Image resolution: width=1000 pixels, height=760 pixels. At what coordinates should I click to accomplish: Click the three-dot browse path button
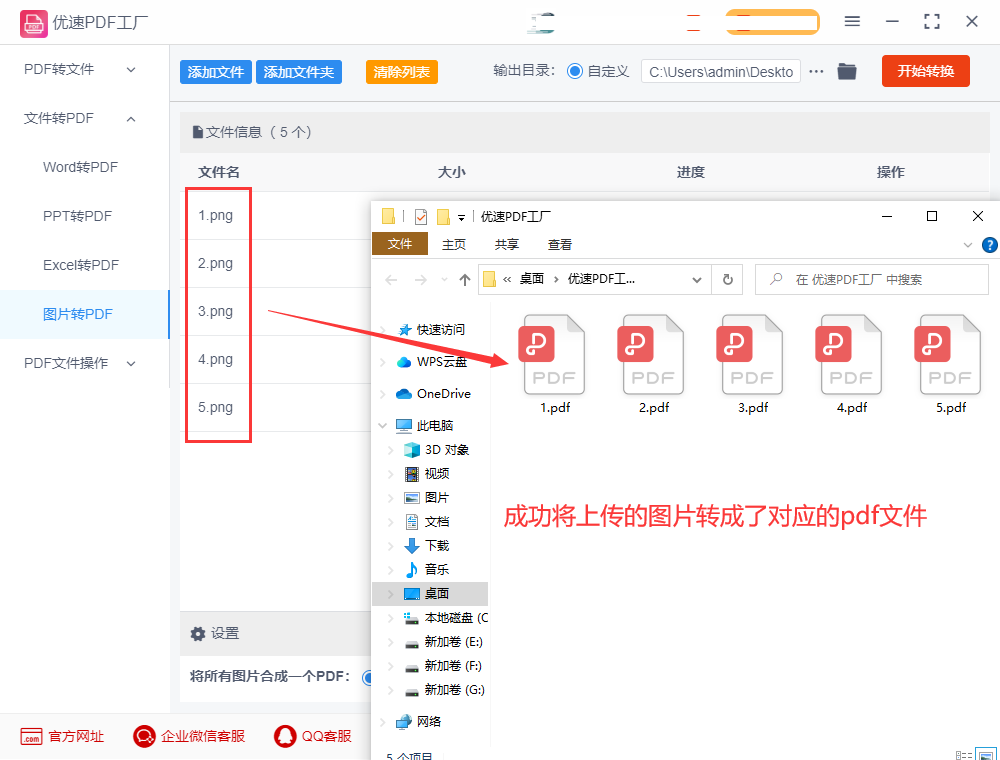coord(816,71)
